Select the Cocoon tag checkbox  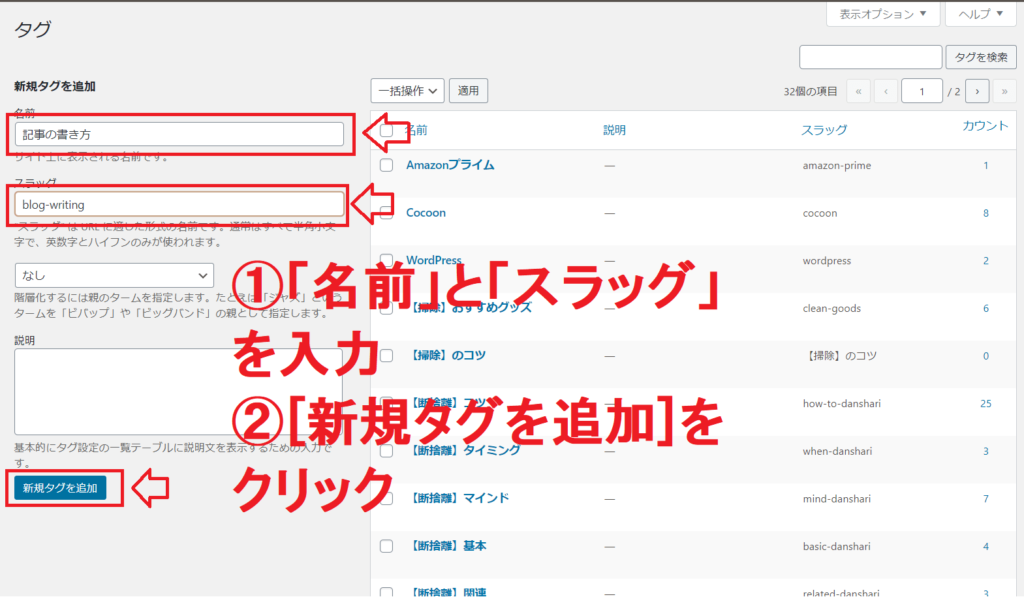coord(386,213)
